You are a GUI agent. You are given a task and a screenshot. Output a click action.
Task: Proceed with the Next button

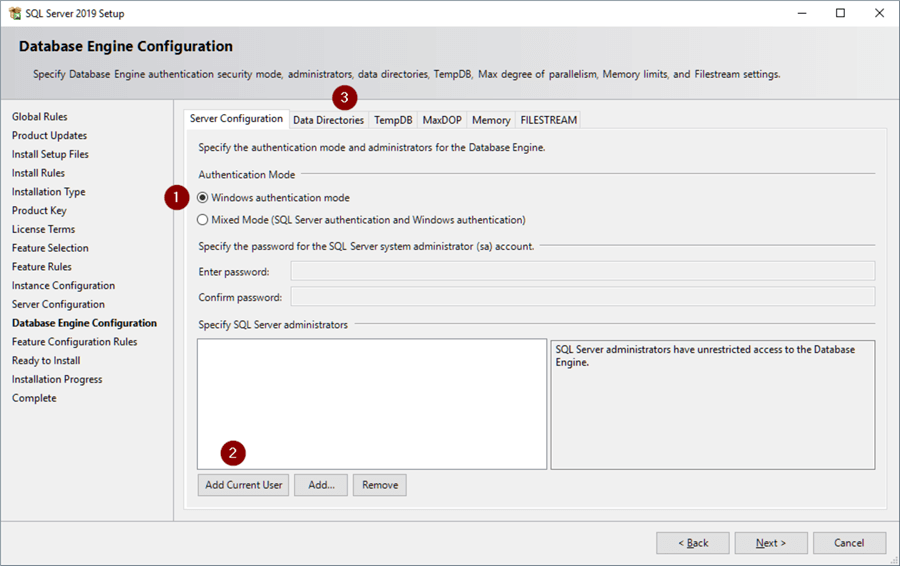click(x=771, y=543)
